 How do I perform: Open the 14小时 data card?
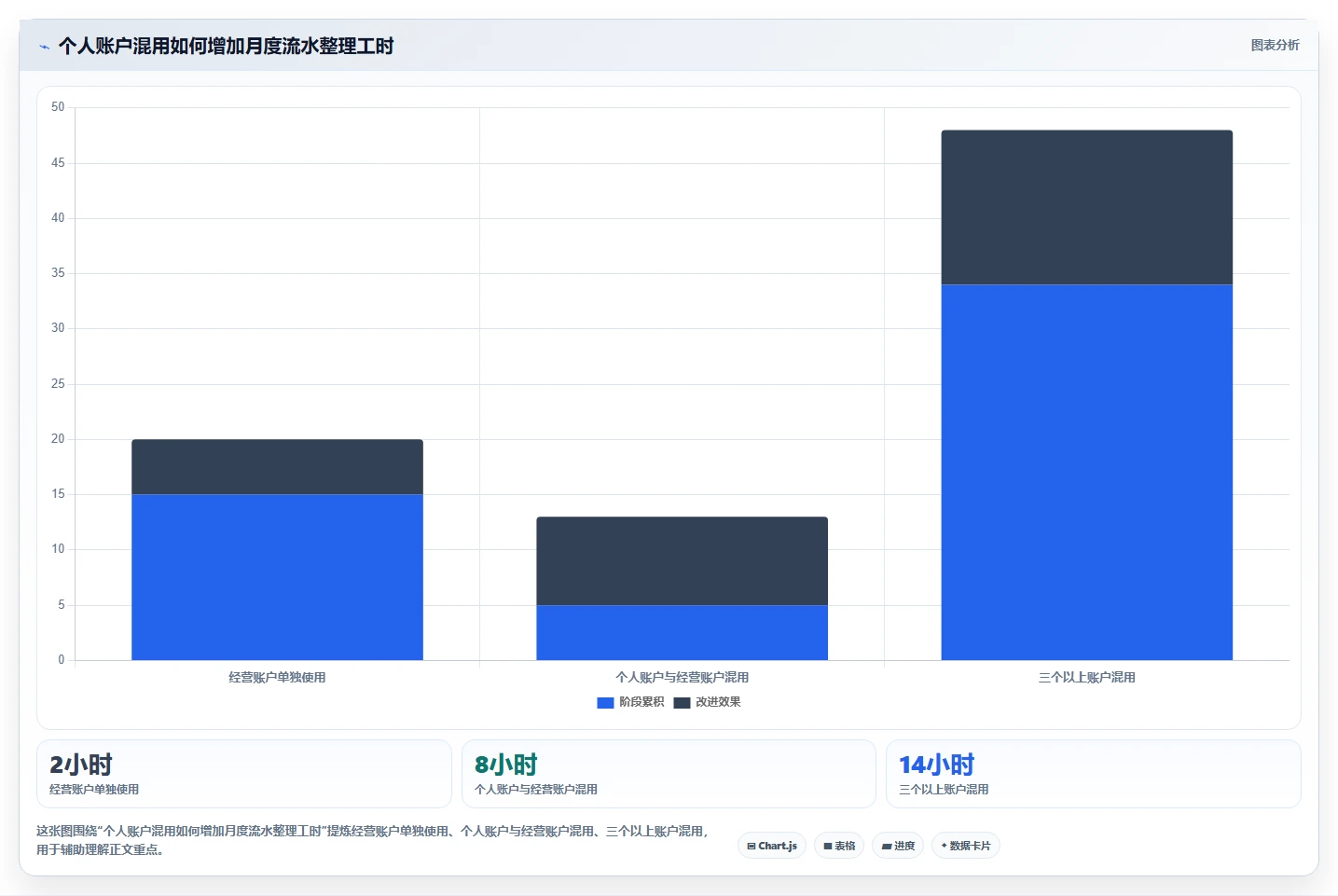click(x=1093, y=774)
